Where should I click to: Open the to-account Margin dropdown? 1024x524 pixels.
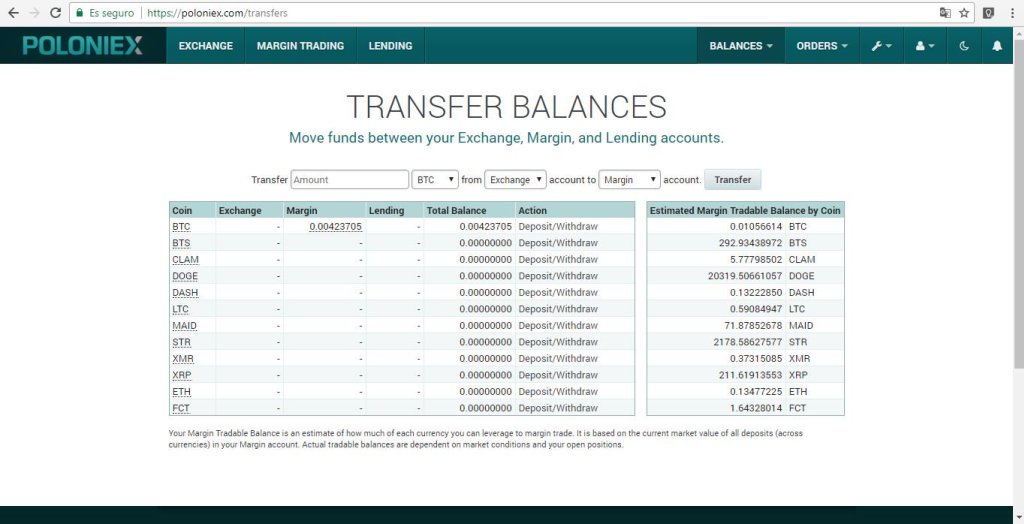pos(630,180)
